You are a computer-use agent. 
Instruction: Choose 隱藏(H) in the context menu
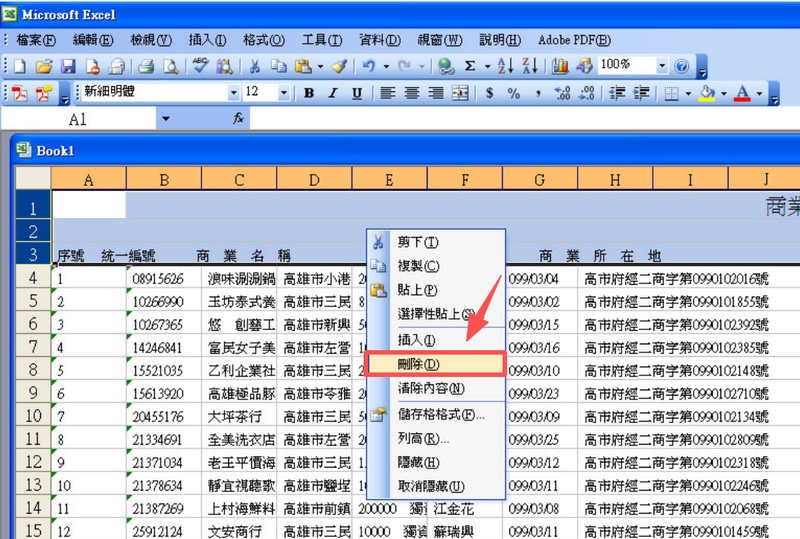[x=436, y=462]
